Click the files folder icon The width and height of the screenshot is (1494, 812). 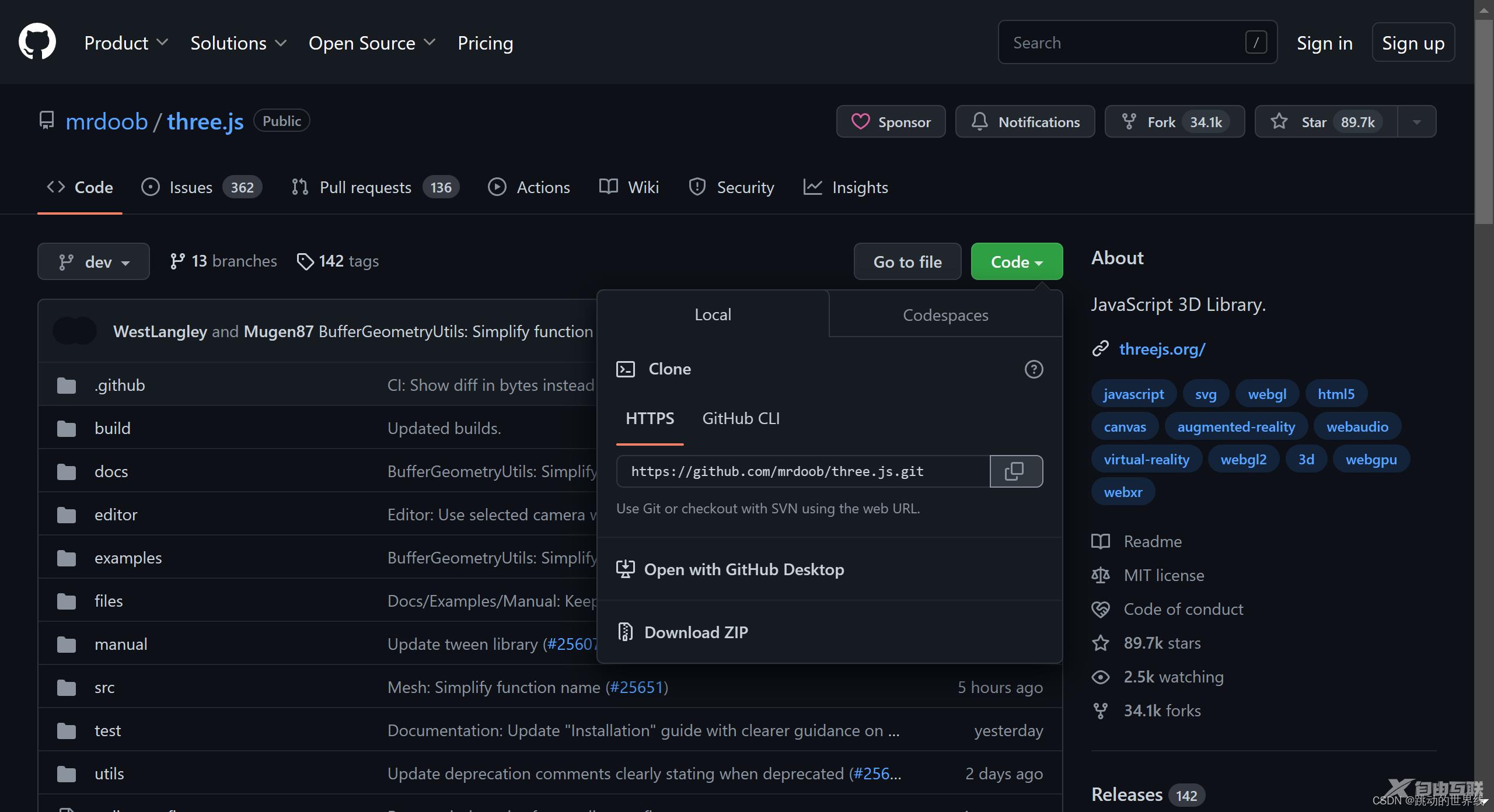tap(67, 601)
